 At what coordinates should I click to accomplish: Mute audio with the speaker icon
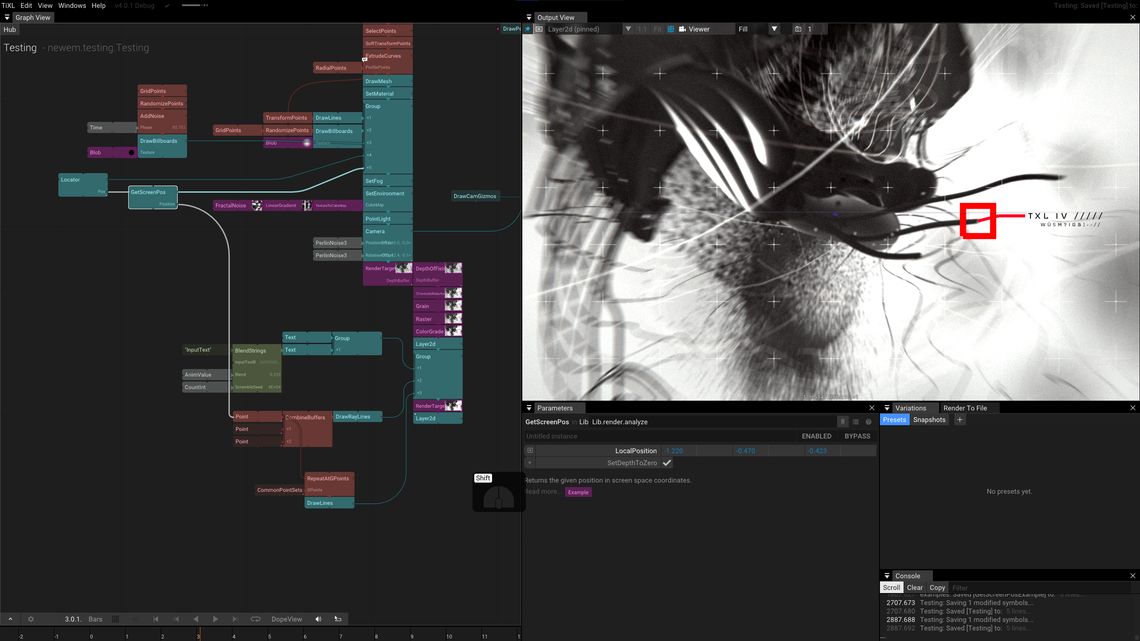pyautogui.click(x=318, y=619)
